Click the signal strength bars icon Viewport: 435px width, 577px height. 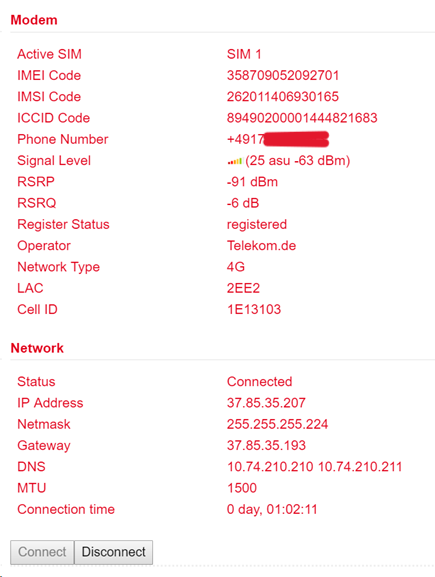(x=235, y=161)
